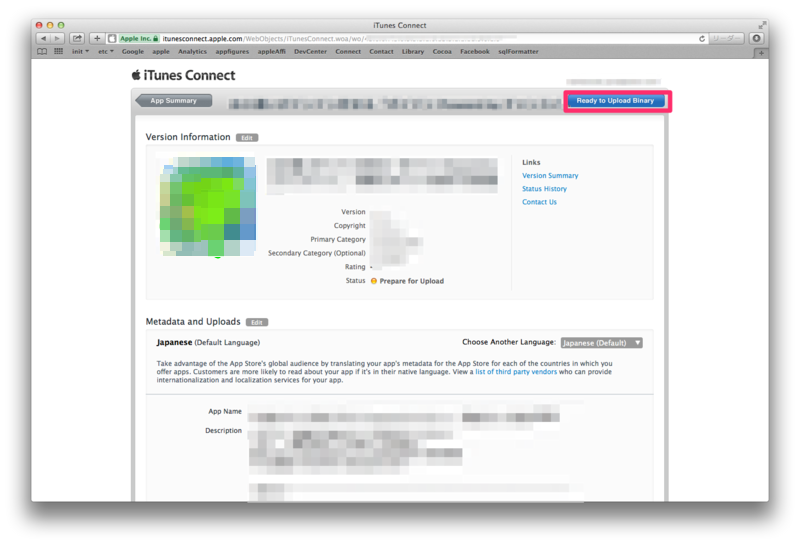The height and width of the screenshot is (545, 800).
Task: Click the Prepare for Upload status text
Action: point(412,281)
